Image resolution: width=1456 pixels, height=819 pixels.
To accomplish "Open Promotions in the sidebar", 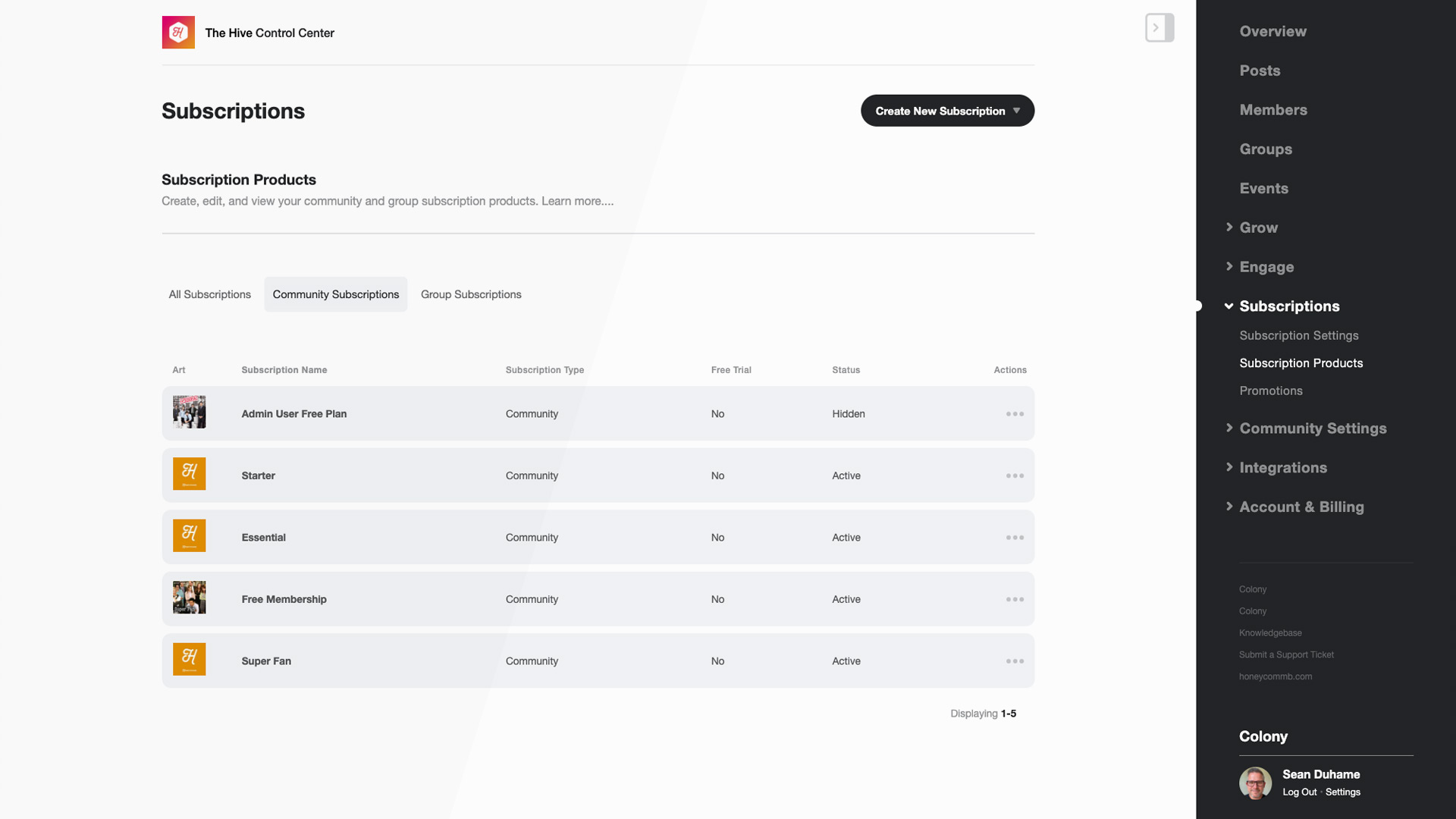I will pyautogui.click(x=1270, y=391).
